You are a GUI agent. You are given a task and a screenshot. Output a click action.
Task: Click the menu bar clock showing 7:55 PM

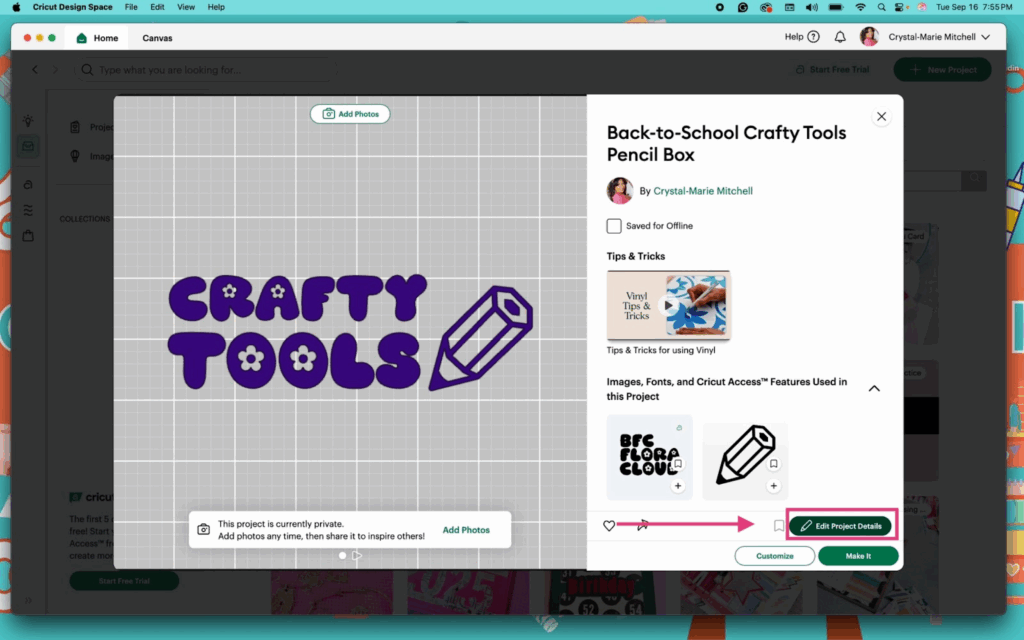click(x=974, y=7)
